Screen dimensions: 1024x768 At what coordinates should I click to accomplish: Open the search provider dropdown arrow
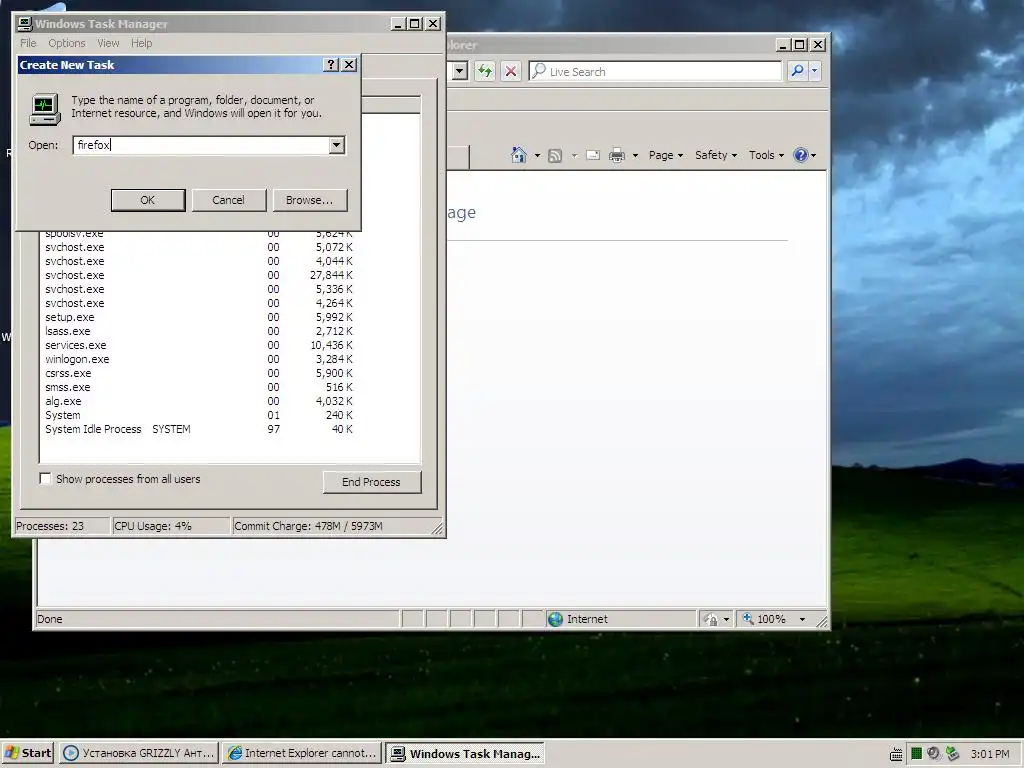(814, 71)
